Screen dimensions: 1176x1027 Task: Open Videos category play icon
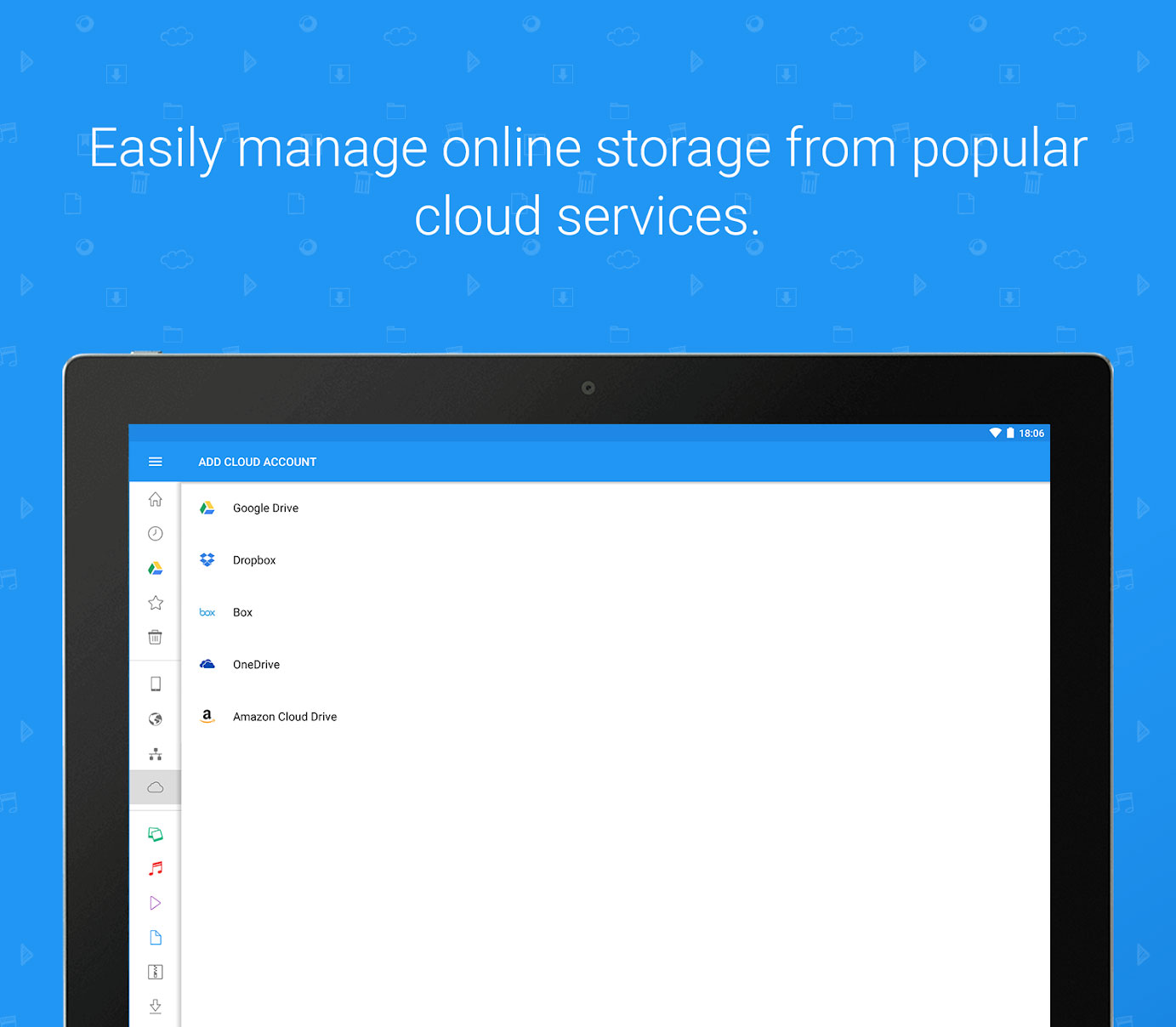click(x=156, y=903)
